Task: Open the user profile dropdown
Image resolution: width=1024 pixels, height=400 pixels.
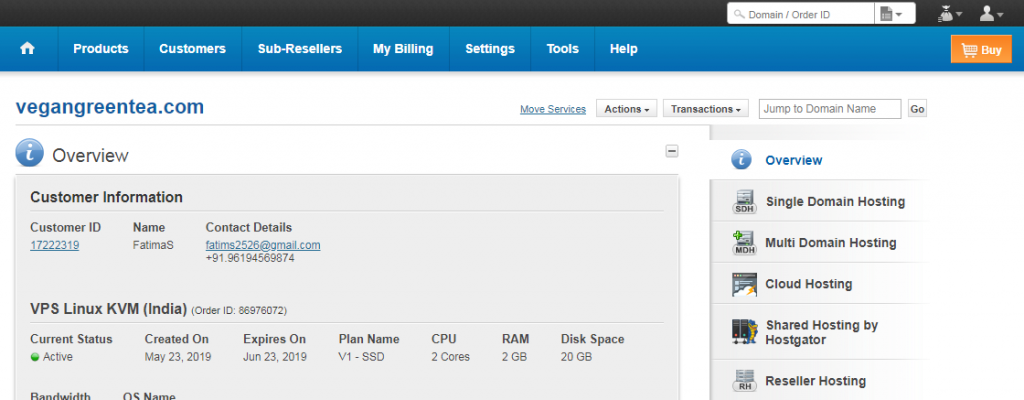Action: 991,13
